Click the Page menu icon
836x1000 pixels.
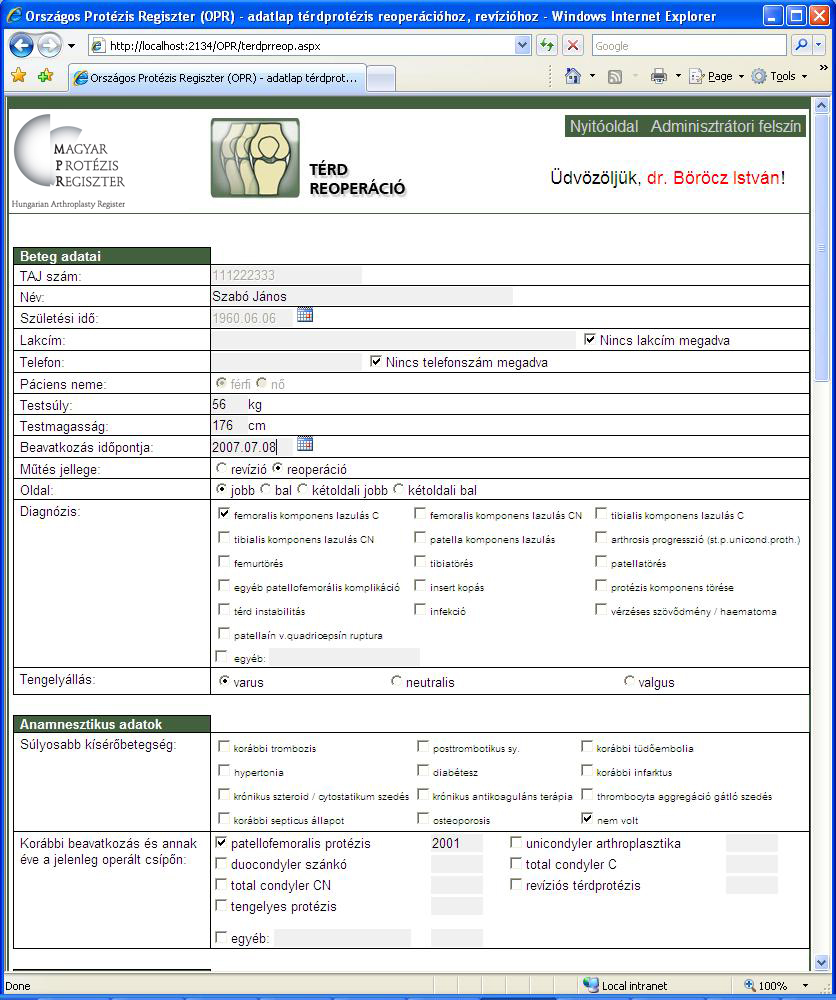pos(696,77)
